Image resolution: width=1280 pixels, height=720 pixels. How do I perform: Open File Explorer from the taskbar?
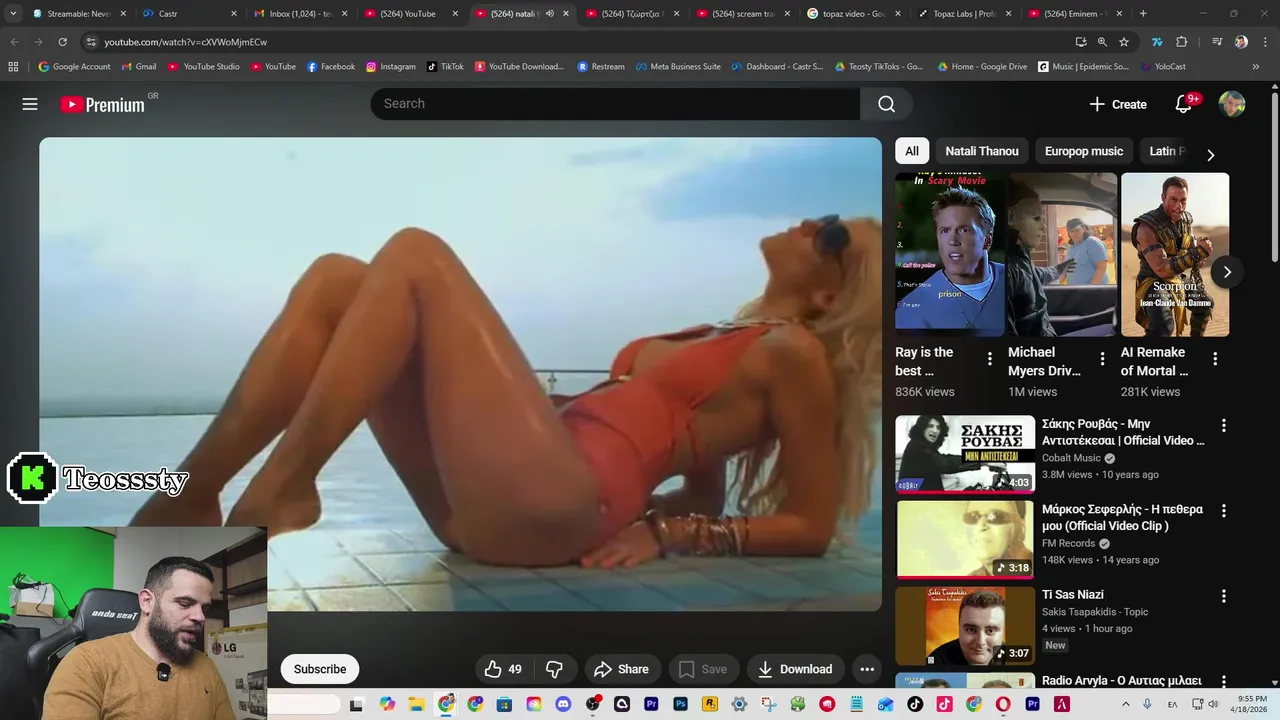click(x=416, y=704)
